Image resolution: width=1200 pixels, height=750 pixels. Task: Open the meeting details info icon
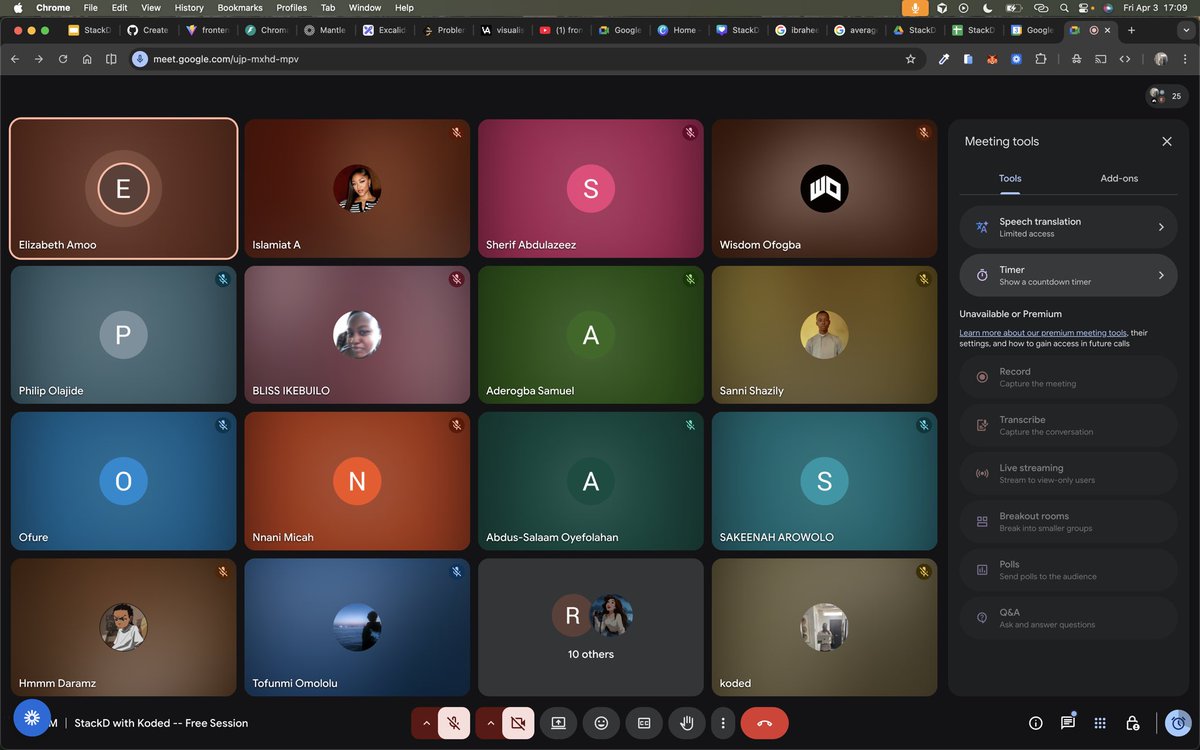(1036, 723)
